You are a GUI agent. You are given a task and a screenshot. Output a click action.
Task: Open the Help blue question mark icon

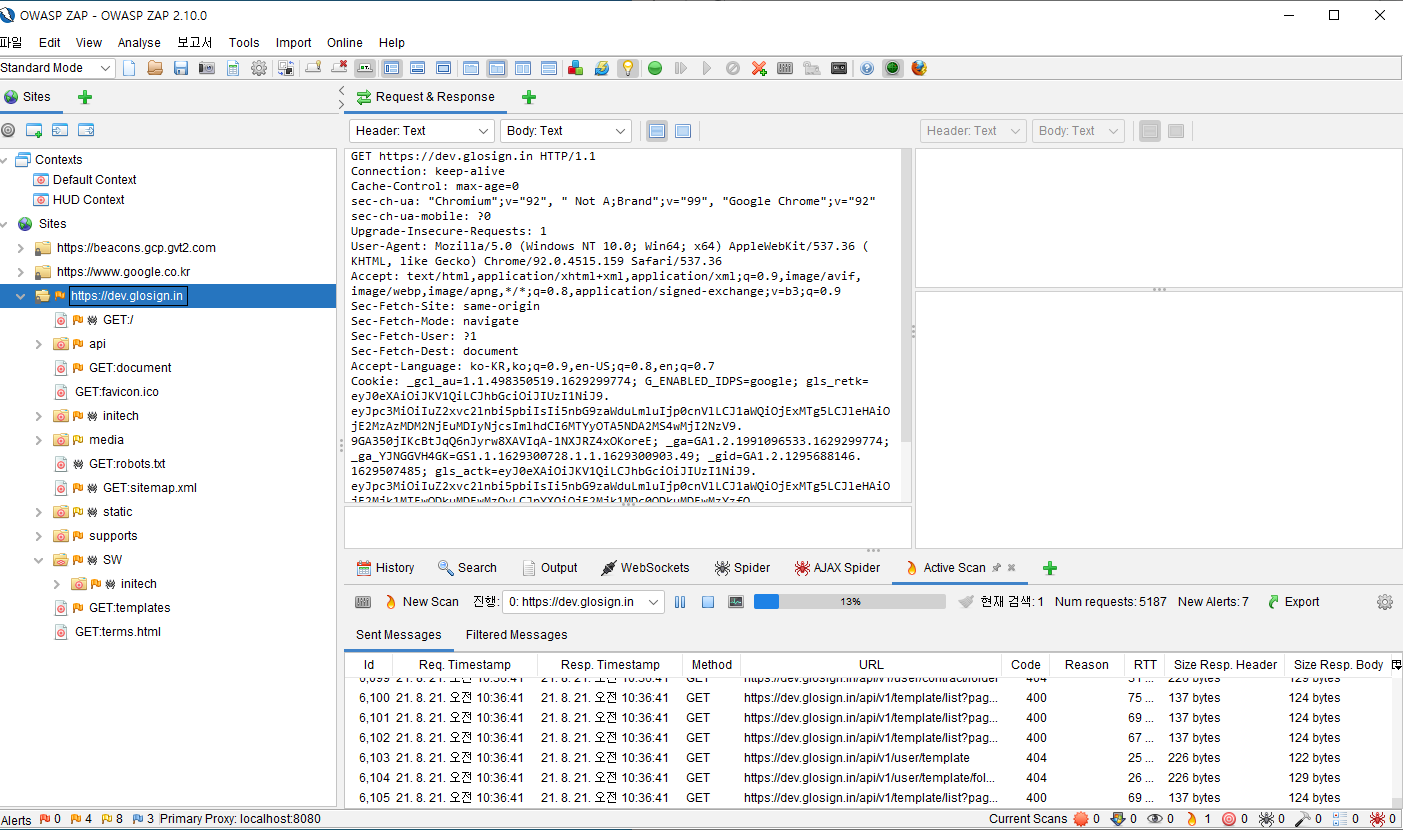tap(867, 68)
